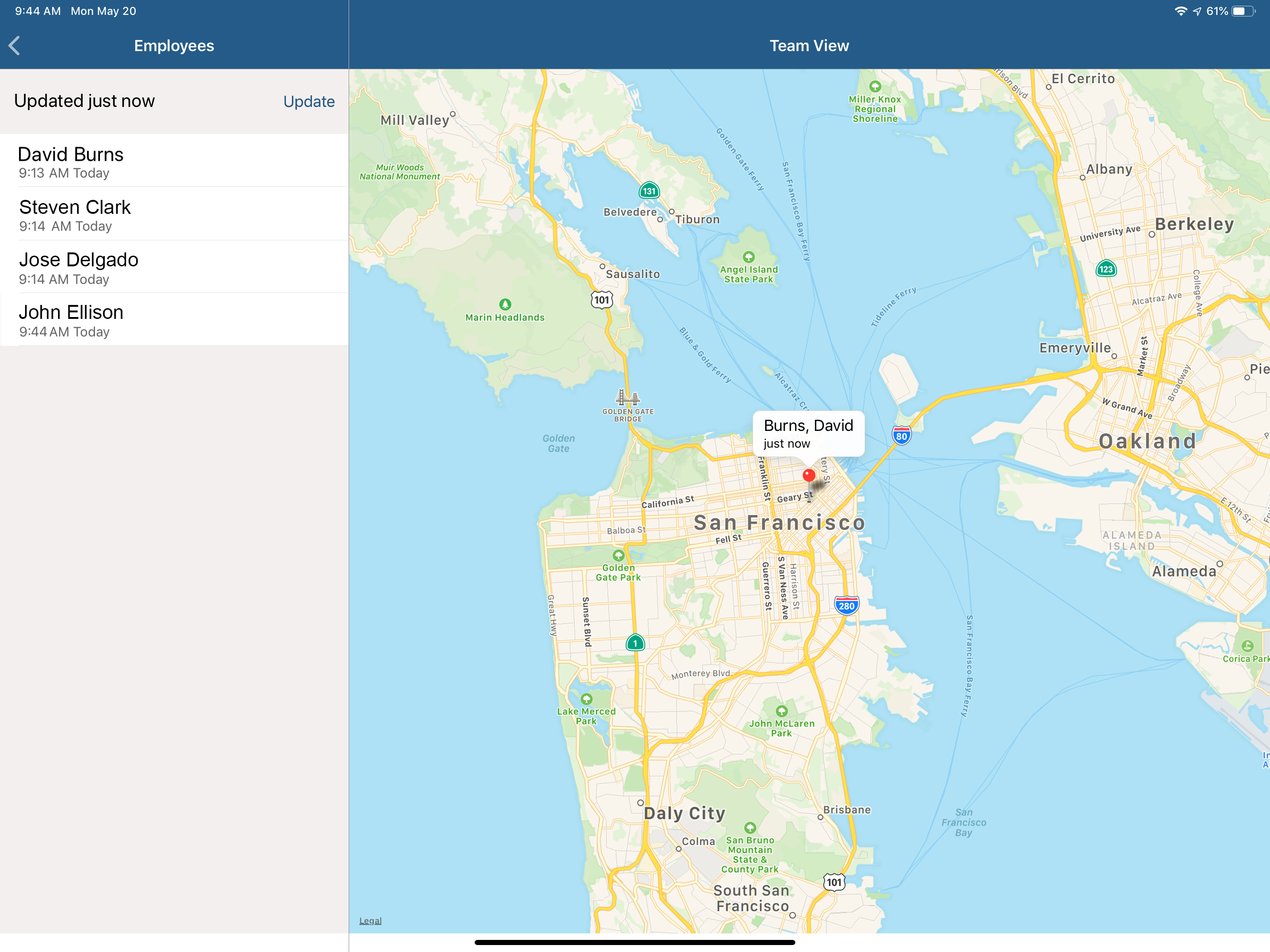Image resolution: width=1270 pixels, height=952 pixels.
Task: Click the Update button
Action: tap(309, 102)
